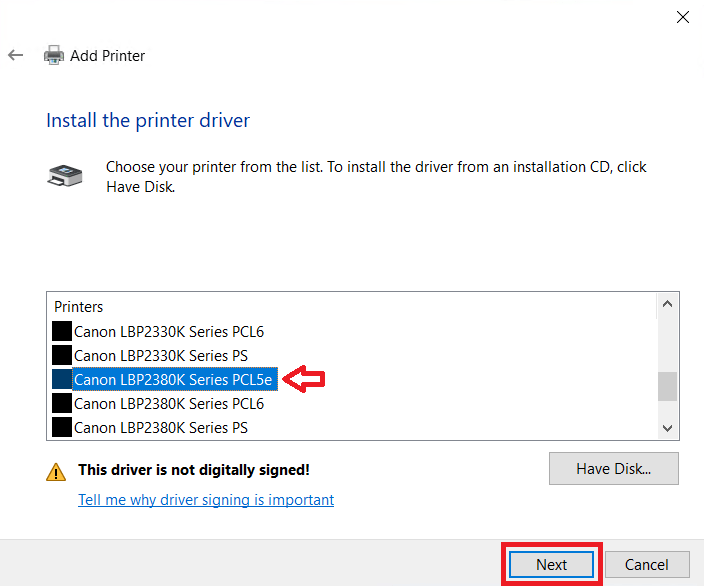Click the yellow warning triangle icon
This screenshot has width=704, height=586.
coord(56,472)
